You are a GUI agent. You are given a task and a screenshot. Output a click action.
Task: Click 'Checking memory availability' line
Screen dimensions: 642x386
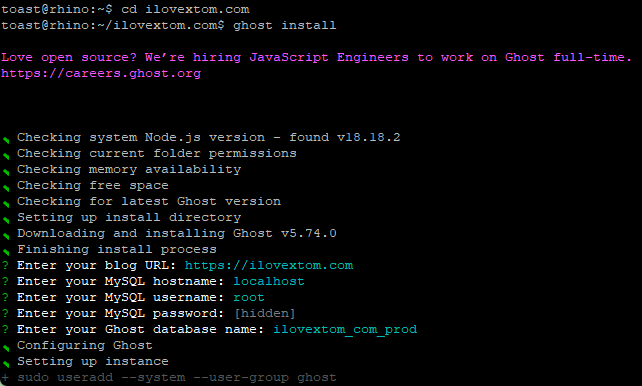(x=129, y=169)
